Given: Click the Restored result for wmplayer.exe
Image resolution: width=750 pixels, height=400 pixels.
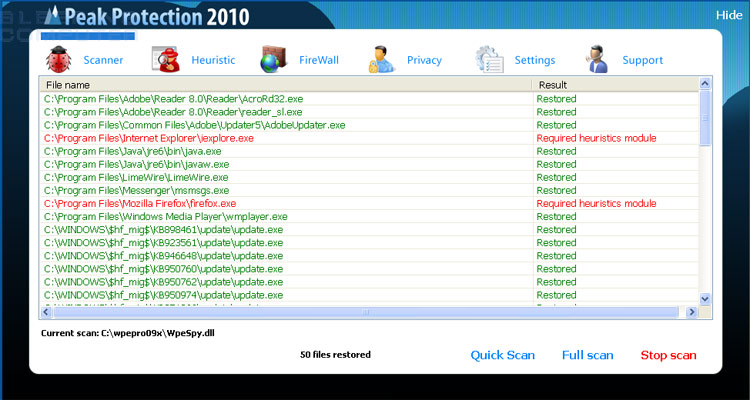Looking at the screenshot, I should click(x=556, y=217).
